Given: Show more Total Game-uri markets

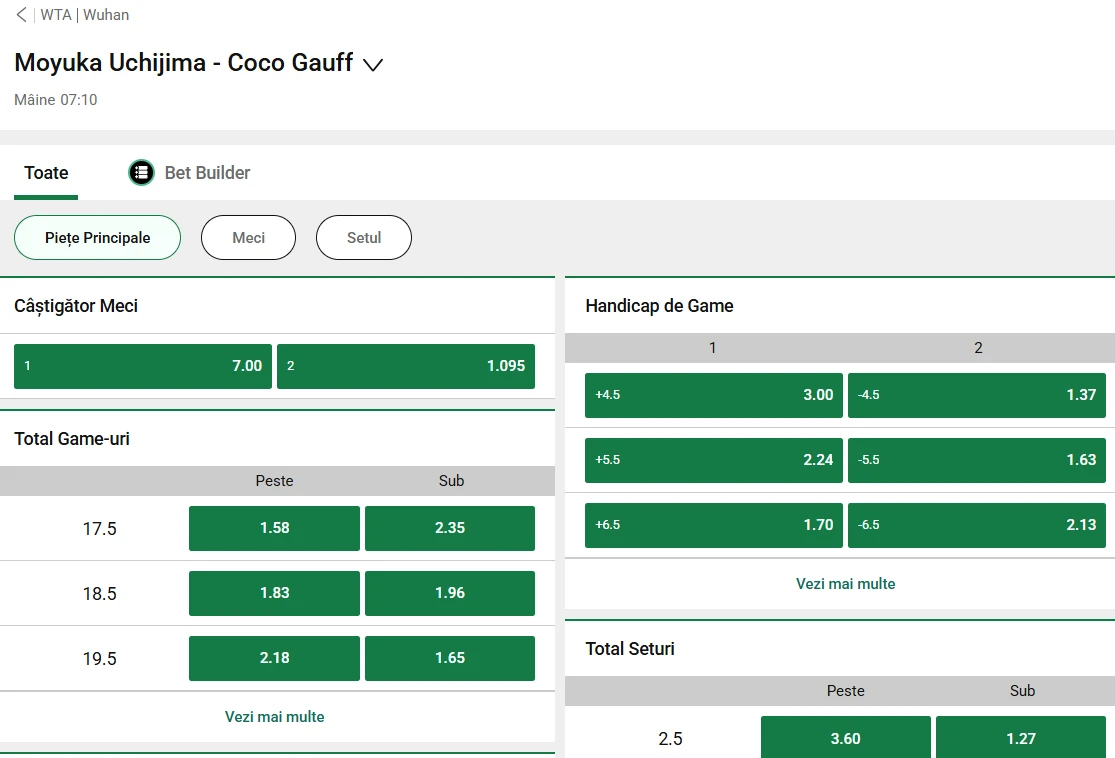Looking at the screenshot, I should click(x=275, y=717).
